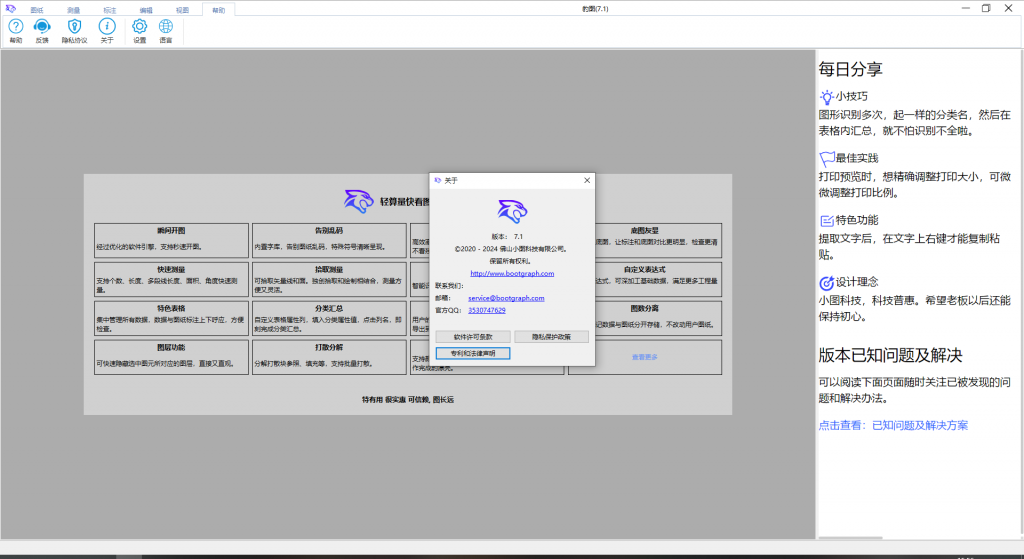Click the 告别乱码 feature card

[x=329, y=240]
